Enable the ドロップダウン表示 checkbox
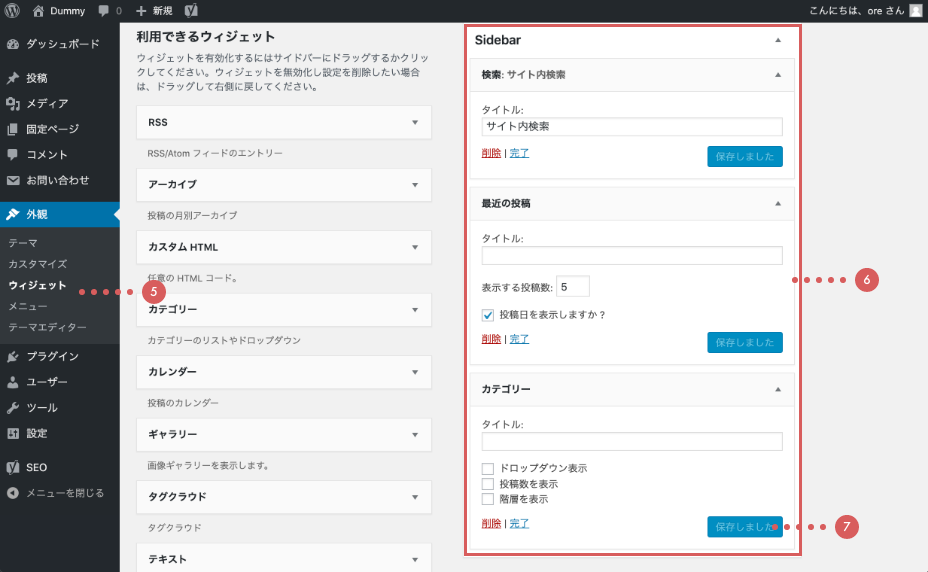Image resolution: width=928 pixels, height=572 pixels. coord(488,468)
